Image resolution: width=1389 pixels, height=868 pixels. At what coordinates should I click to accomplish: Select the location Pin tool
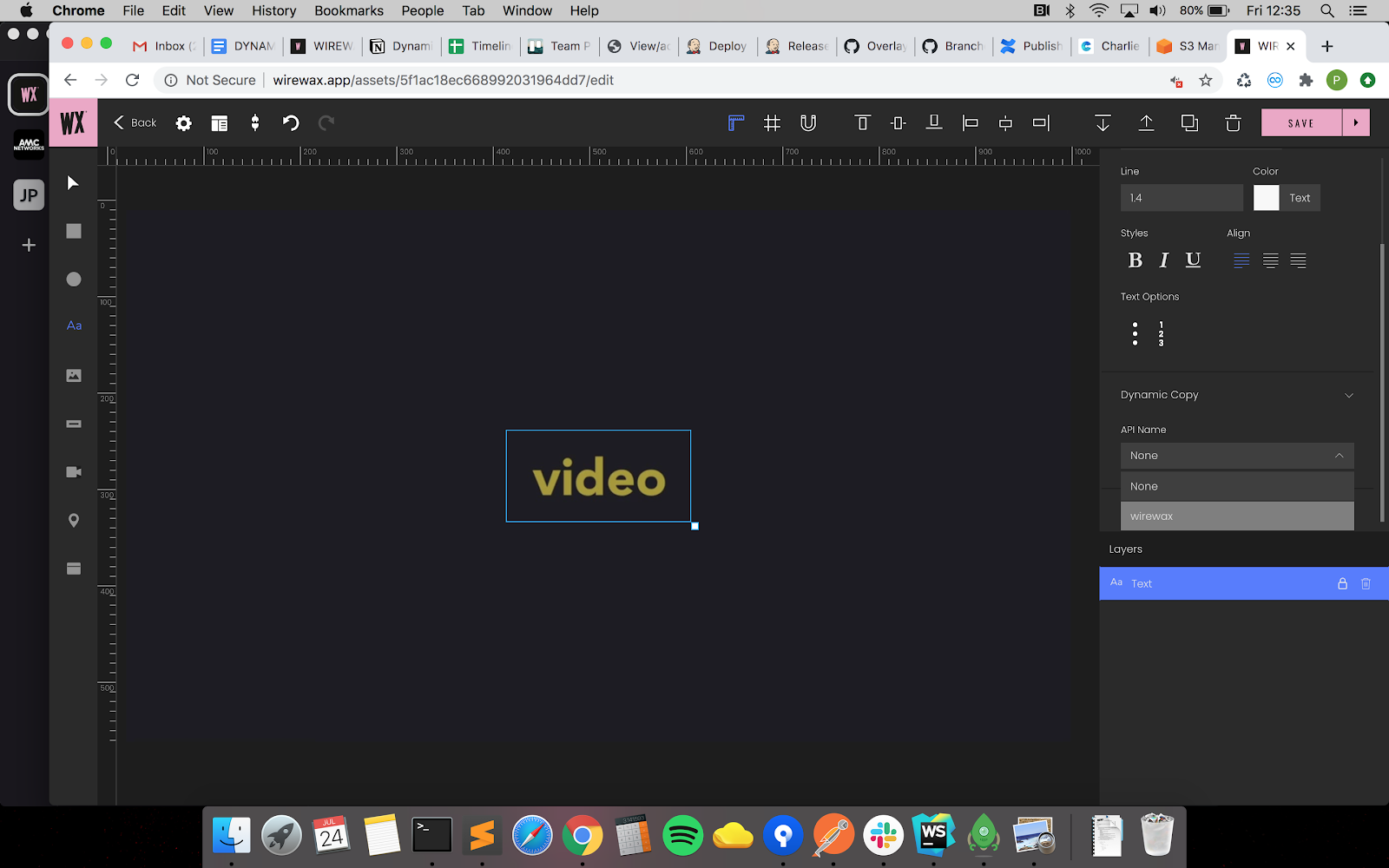click(x=74, y=520)
